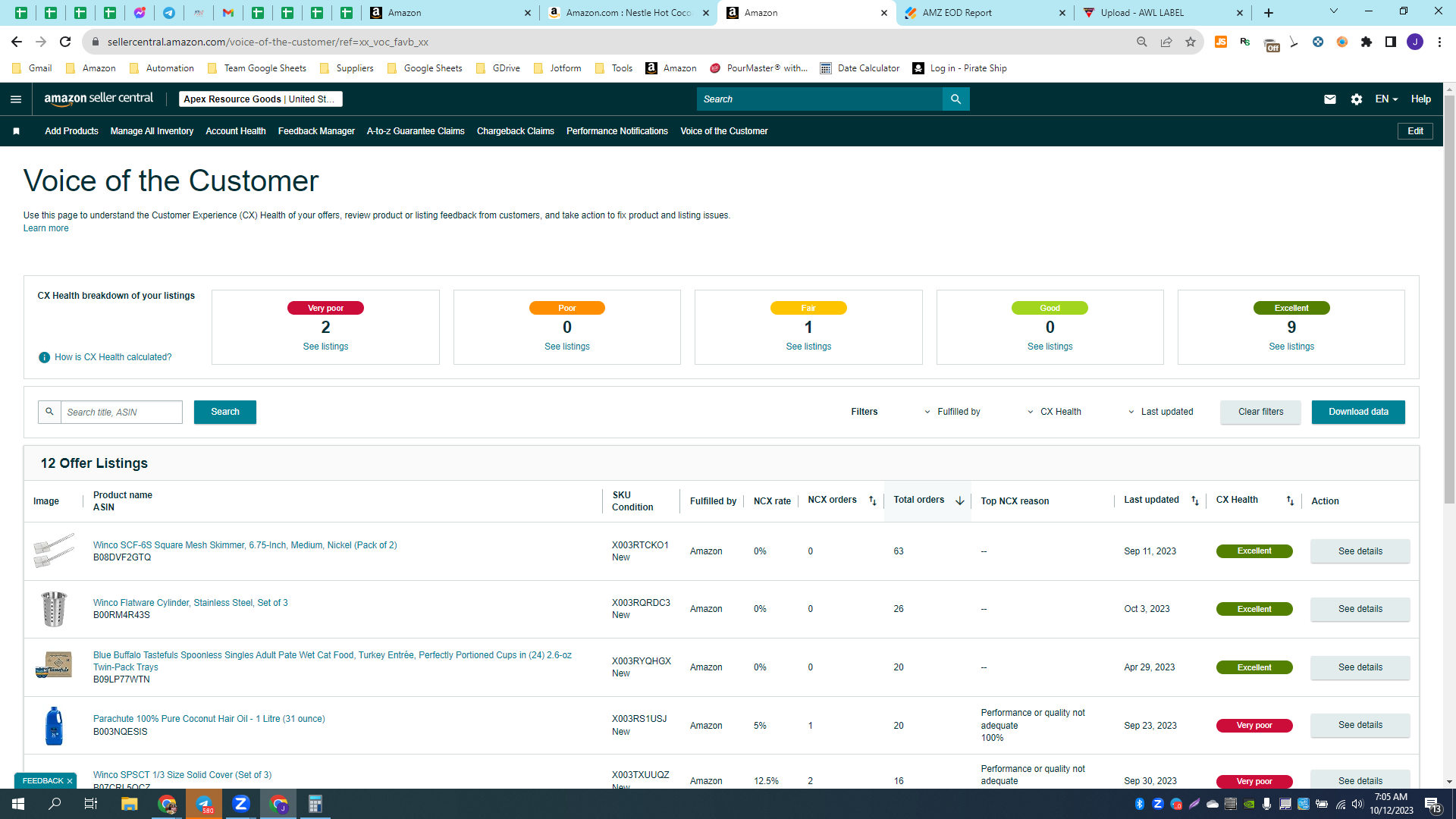
Task: See listings under Excellent
Action: [1291, 347]
